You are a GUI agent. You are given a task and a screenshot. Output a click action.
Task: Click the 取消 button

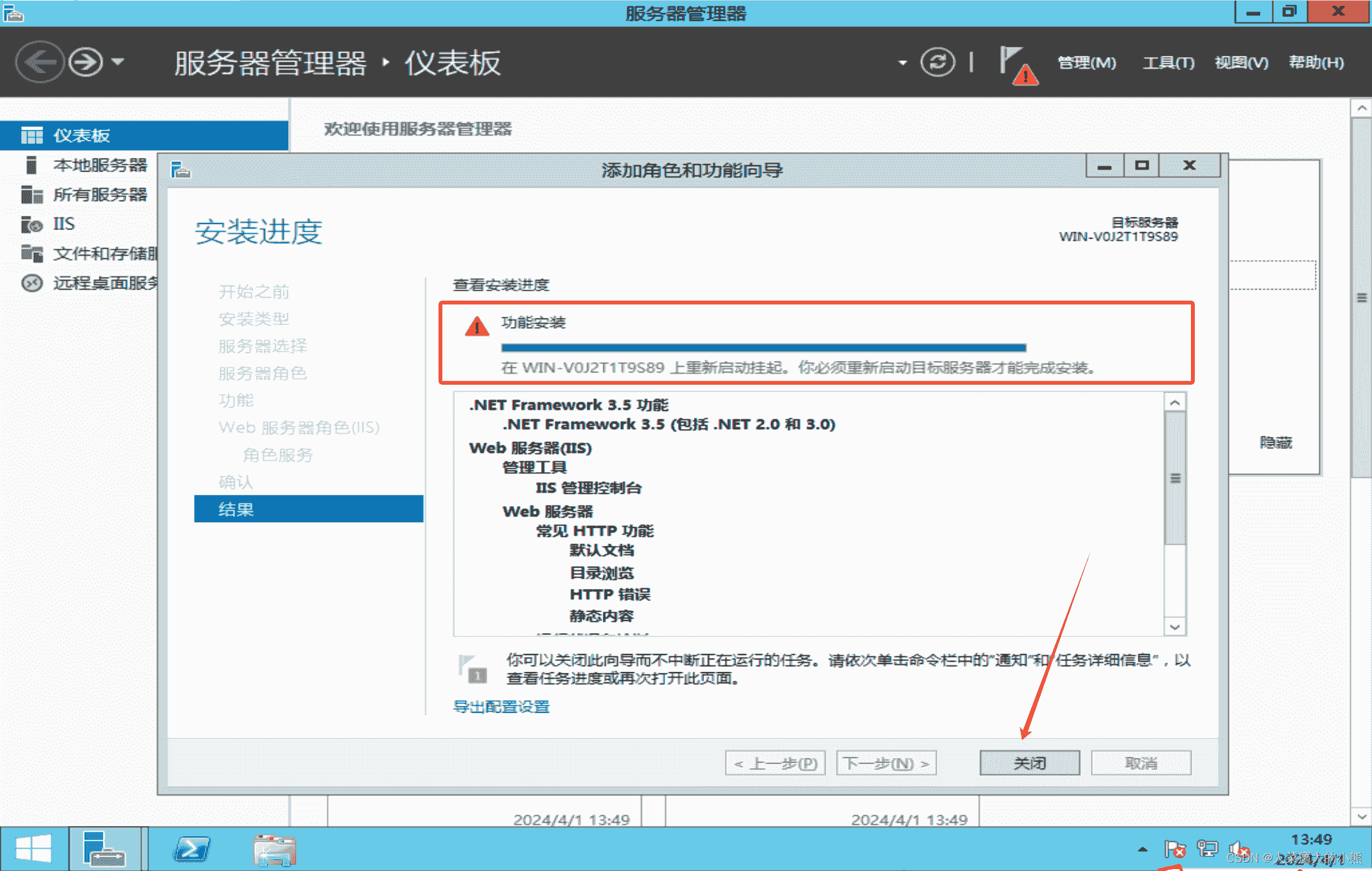(1141, 762)
